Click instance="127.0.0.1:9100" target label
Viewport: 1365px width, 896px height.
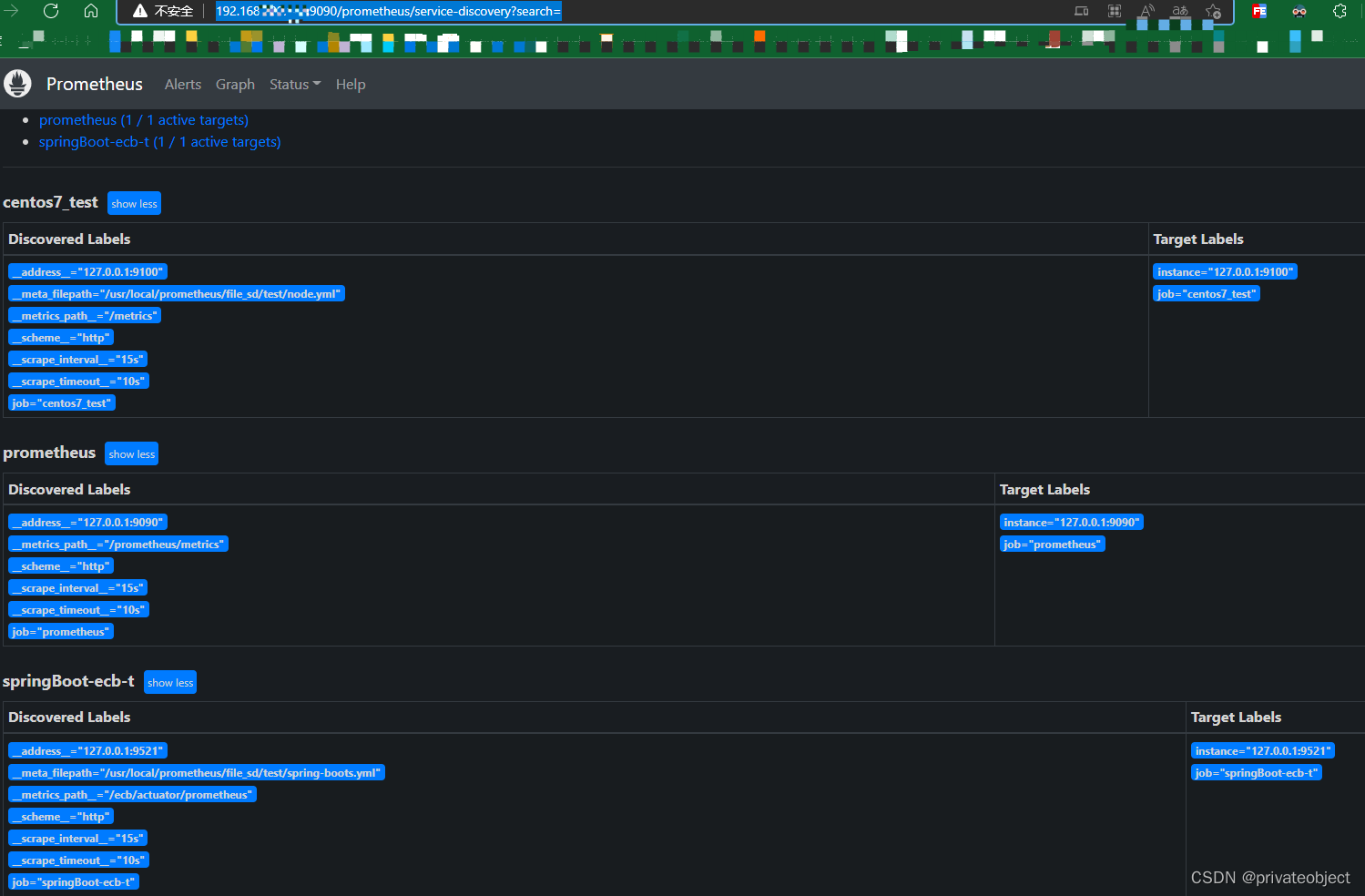click(1225, 271)
